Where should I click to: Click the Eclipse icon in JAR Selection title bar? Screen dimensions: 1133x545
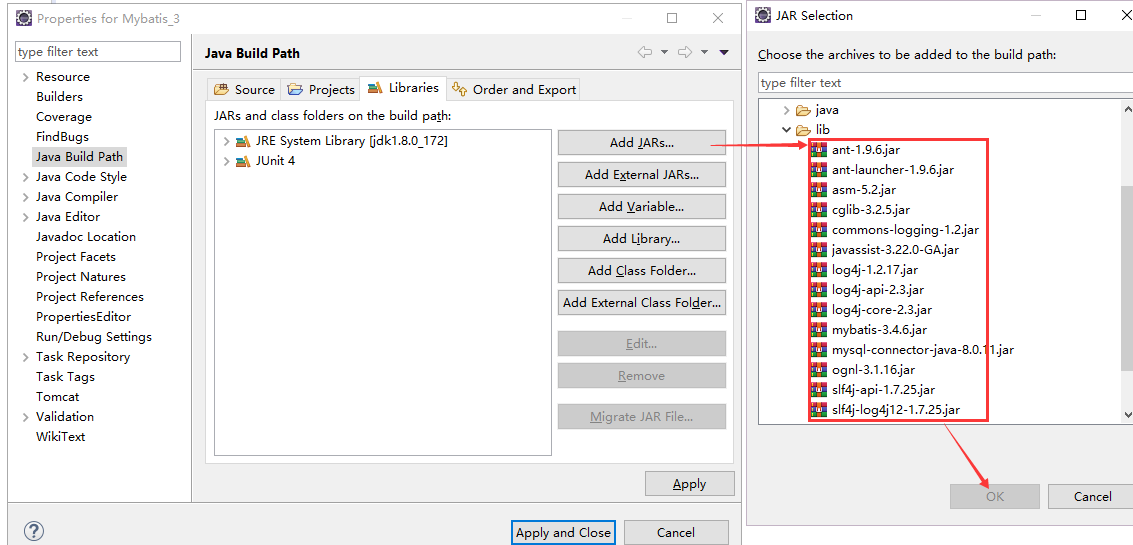click(x=762, y=15)
